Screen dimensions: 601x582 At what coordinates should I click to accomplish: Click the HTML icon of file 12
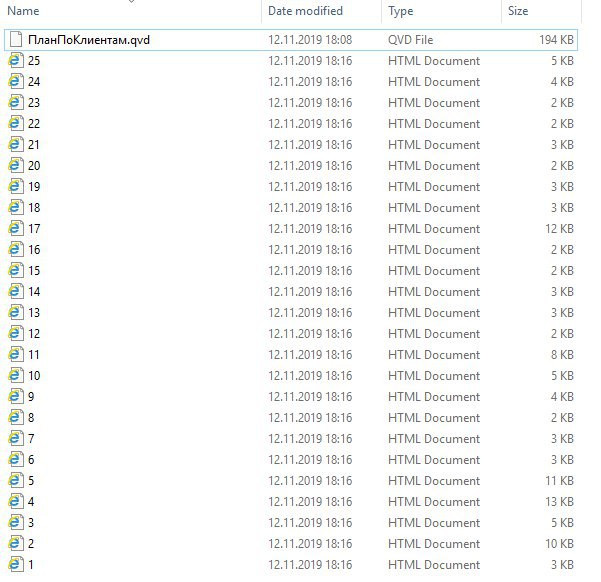pyautogui.click(x=16, y=334)
